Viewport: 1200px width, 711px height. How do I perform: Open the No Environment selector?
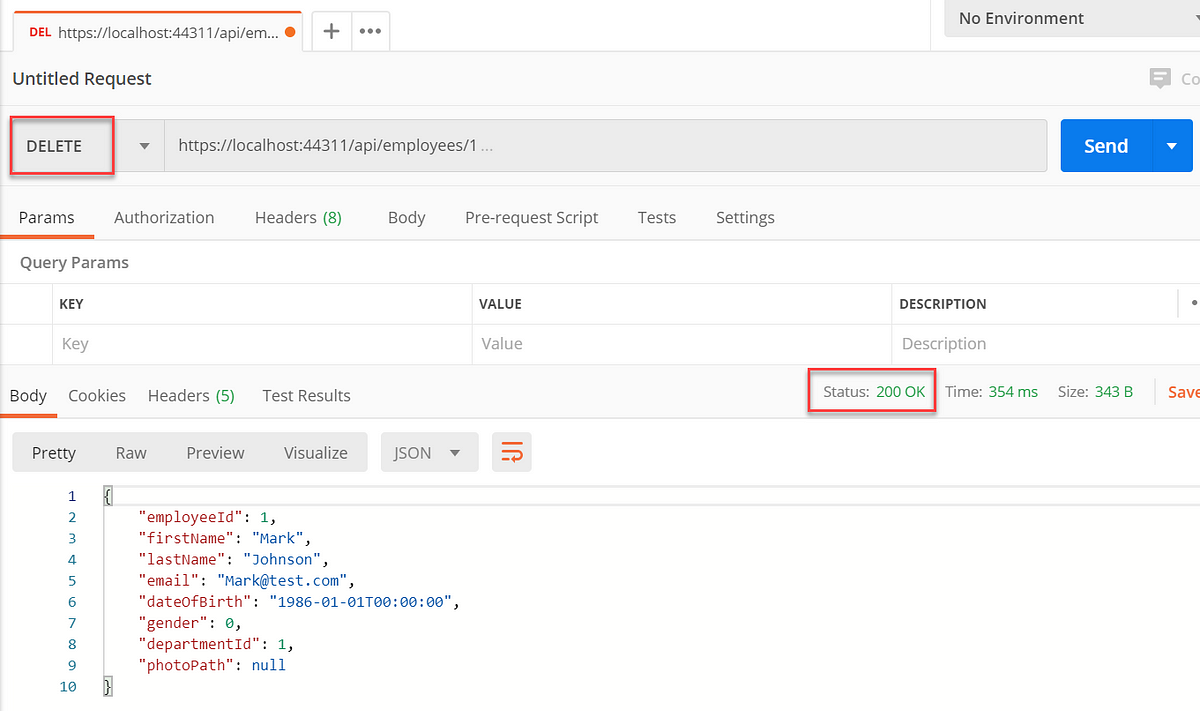coord(1072,18)
